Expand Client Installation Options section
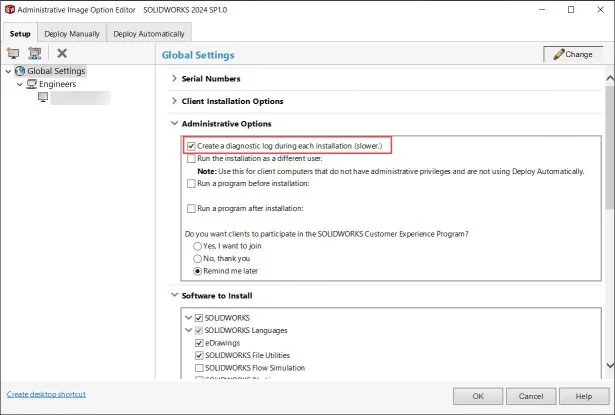 (x=174, y=102)
